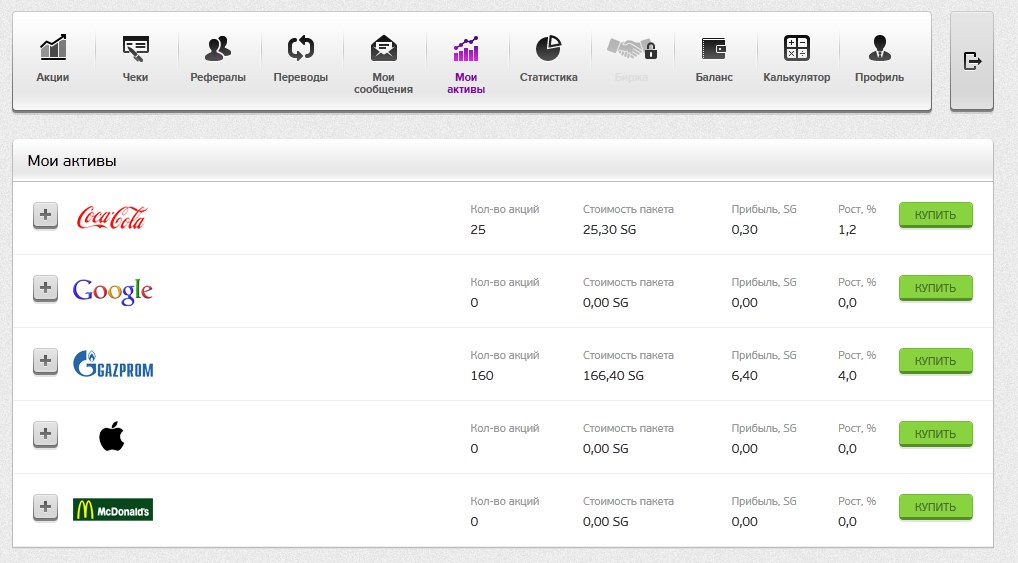This screenshot has height=563, width=1018.
Task: Buy McDonald's shares with Купить
Action: (x=936, y=507)
